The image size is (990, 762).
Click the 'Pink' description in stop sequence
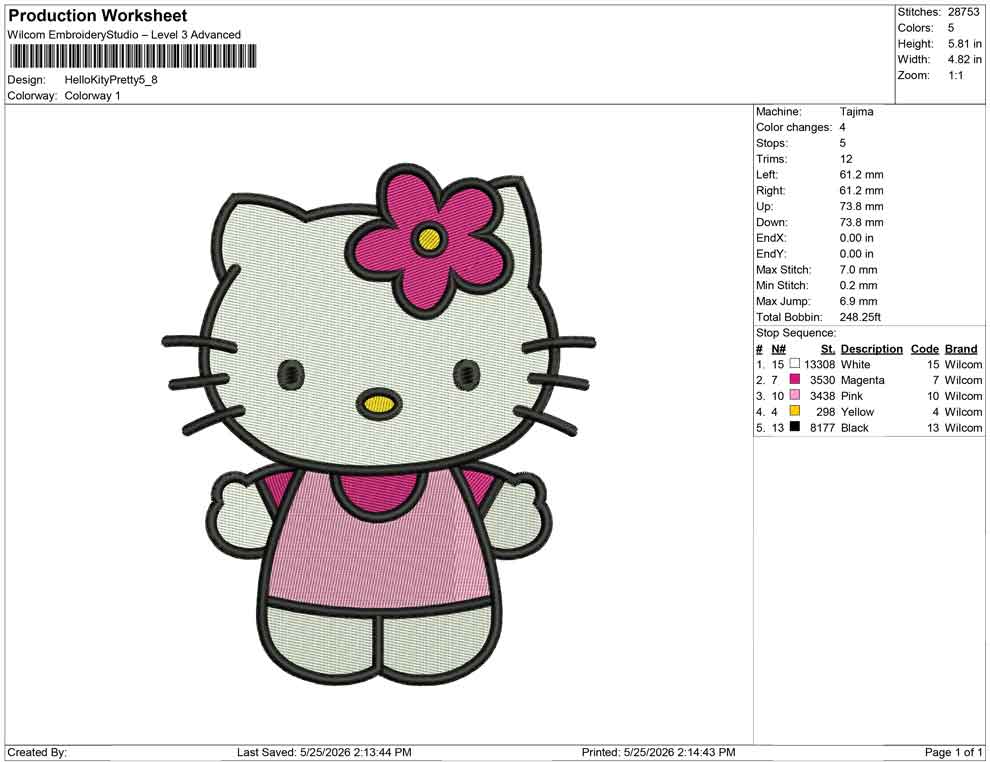[x=852, y=396]
